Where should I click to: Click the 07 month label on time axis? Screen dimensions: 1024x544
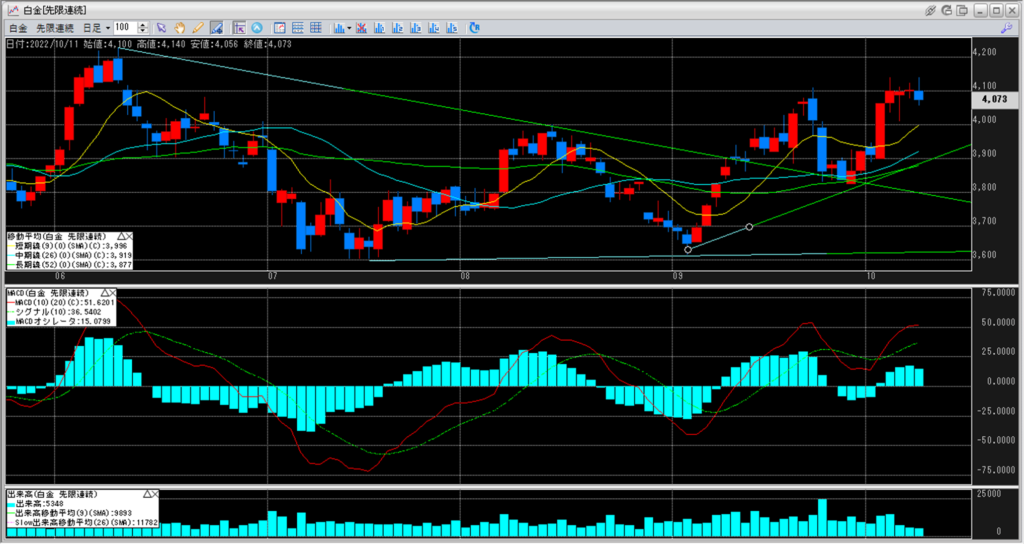click(273, 276)
